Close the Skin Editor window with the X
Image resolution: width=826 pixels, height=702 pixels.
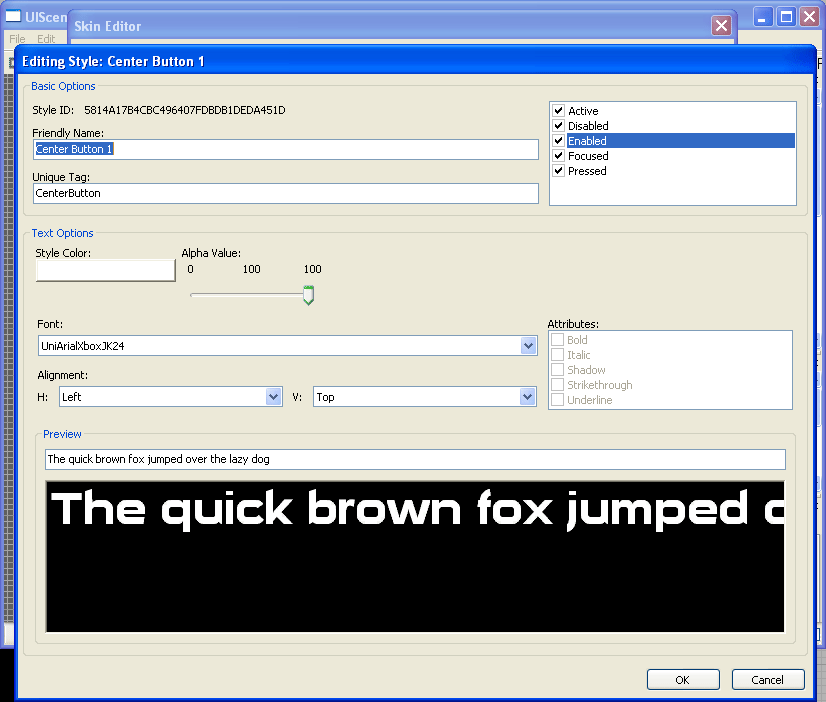(x=722, y=25)
